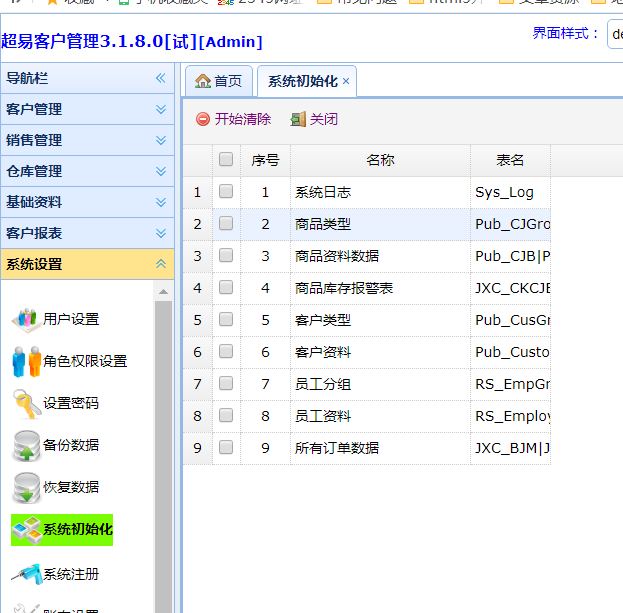Expand the 仓库管理 section arrow
This screenshot has width=623, height=613.
point(161,171)
